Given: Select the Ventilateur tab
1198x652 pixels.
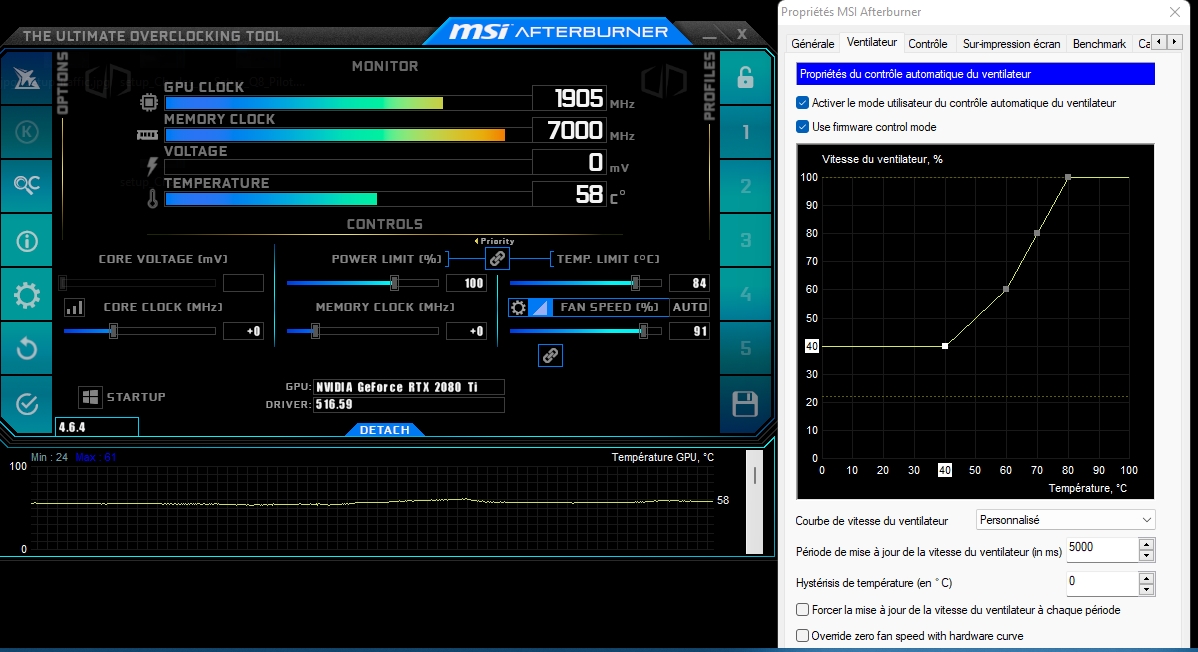Looking at the screenshot, I should (x=872, y=42).
